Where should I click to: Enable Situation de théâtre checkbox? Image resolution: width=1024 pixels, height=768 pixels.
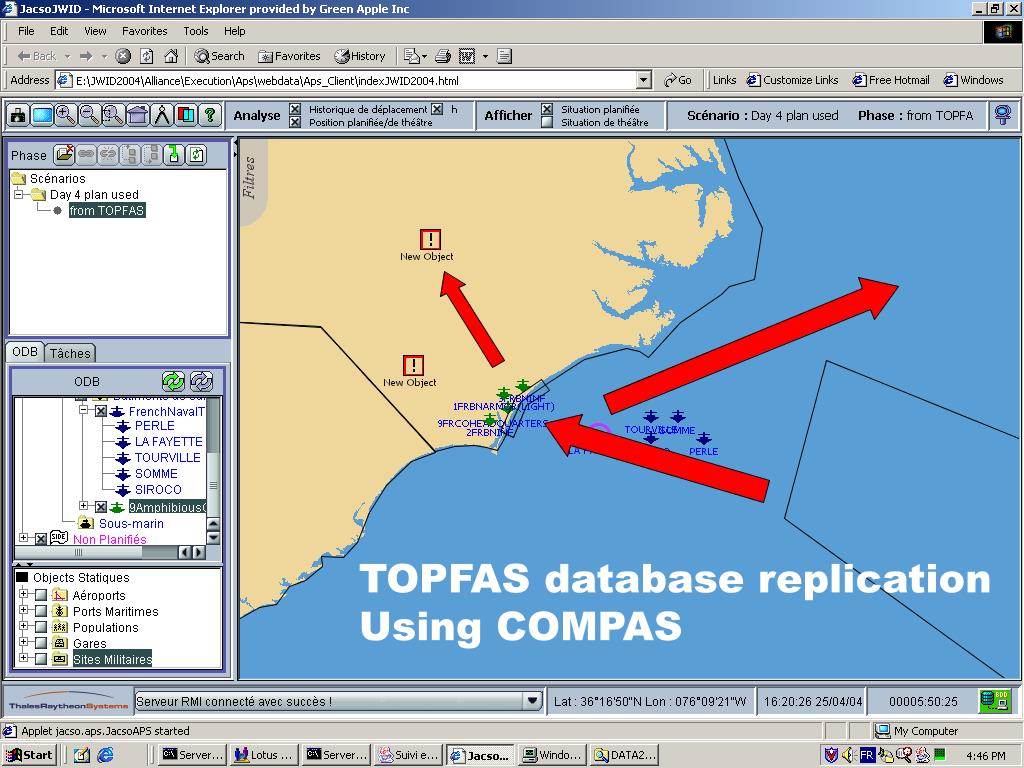(547, 122)
